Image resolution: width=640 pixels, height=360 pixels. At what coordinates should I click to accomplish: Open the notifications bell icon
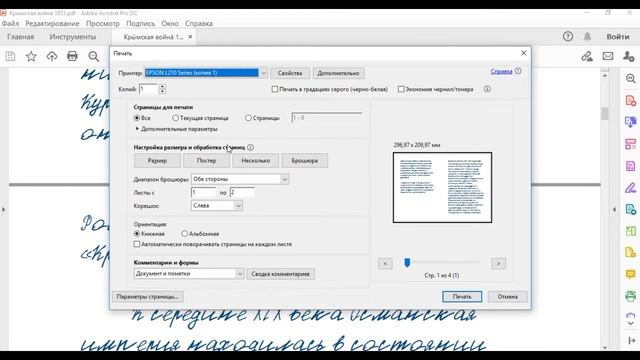click(x=587, y=36)
